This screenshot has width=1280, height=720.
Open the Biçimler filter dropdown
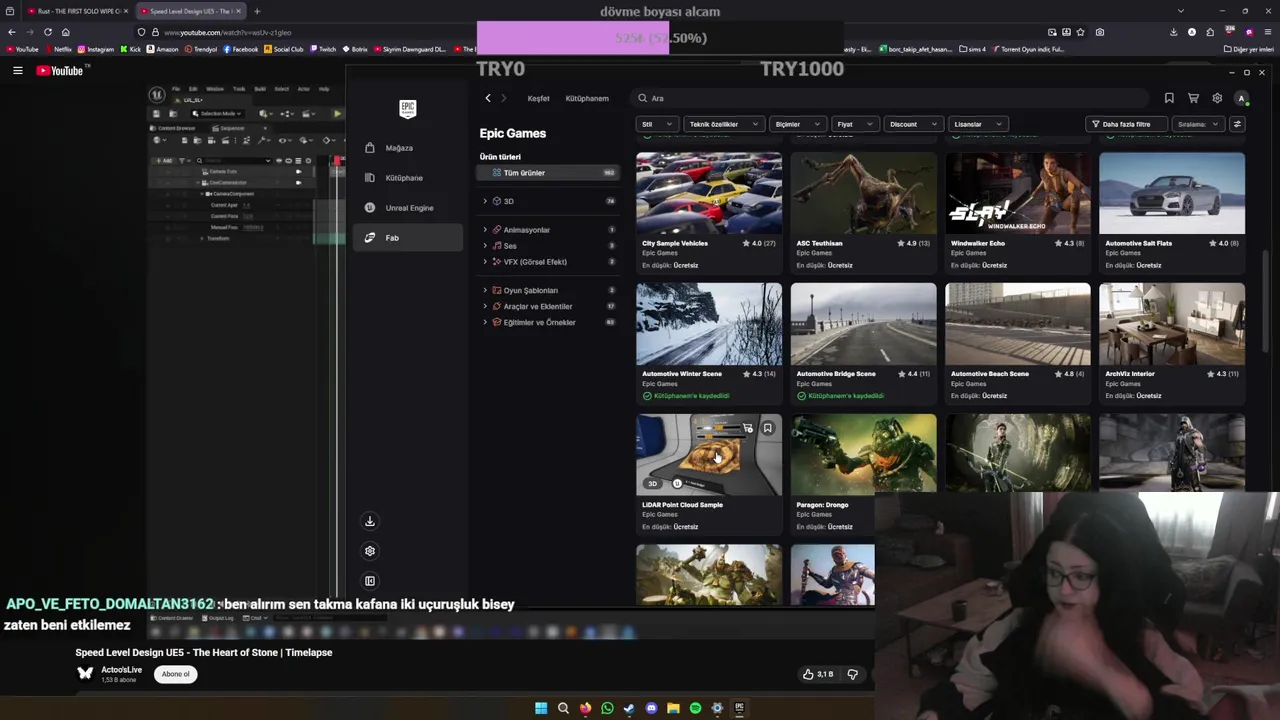click(x=797, y=124)
